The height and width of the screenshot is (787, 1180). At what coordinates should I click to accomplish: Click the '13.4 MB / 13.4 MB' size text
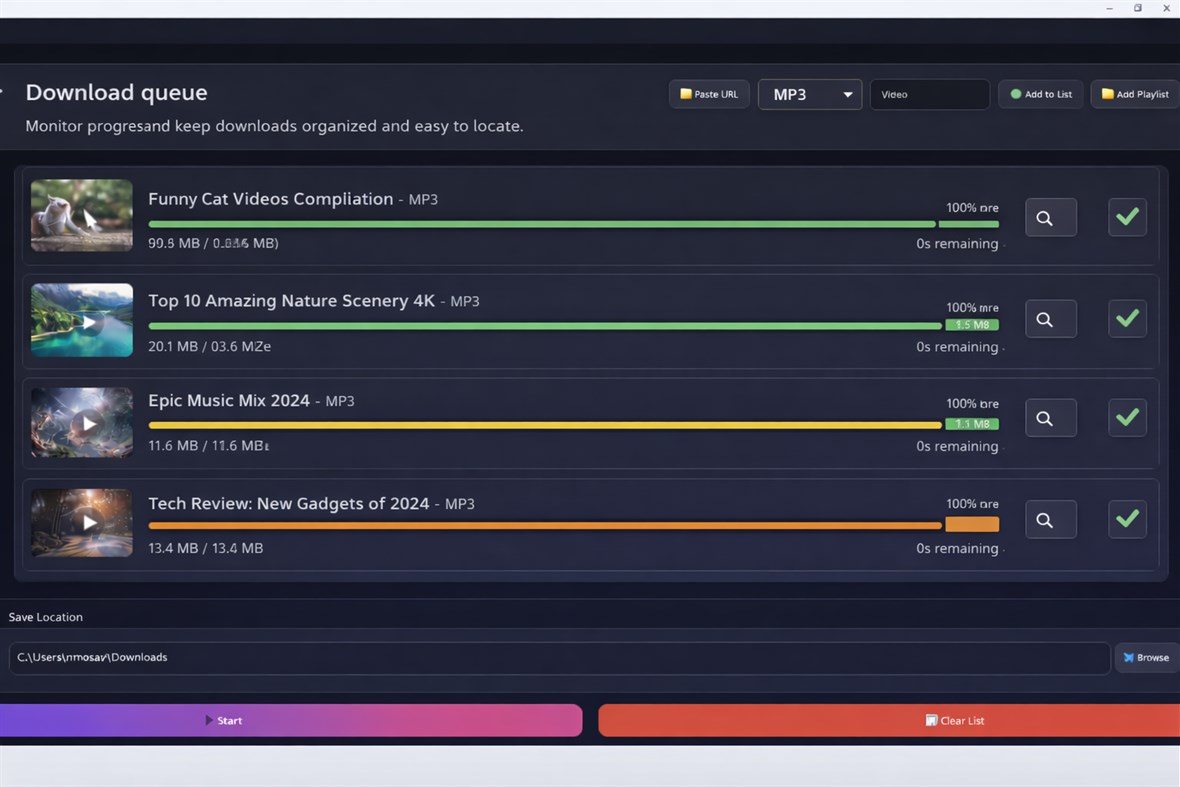(x=205, y=548)
